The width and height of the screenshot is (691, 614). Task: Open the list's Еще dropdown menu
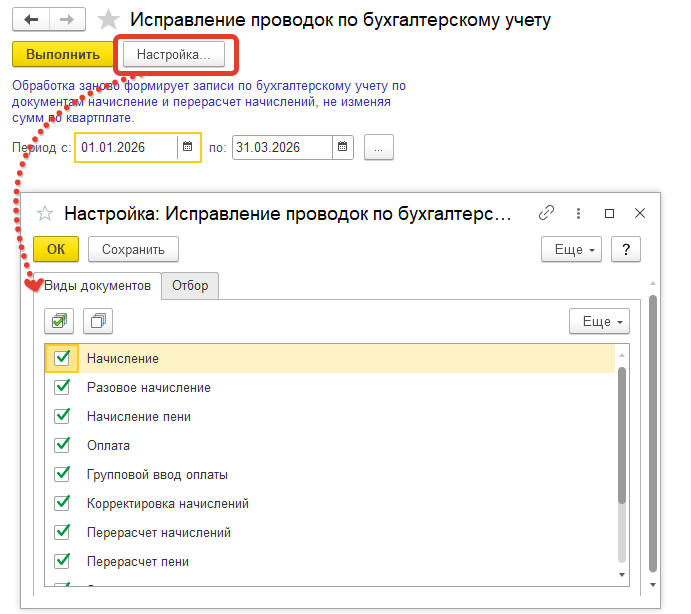click(598, 321)
